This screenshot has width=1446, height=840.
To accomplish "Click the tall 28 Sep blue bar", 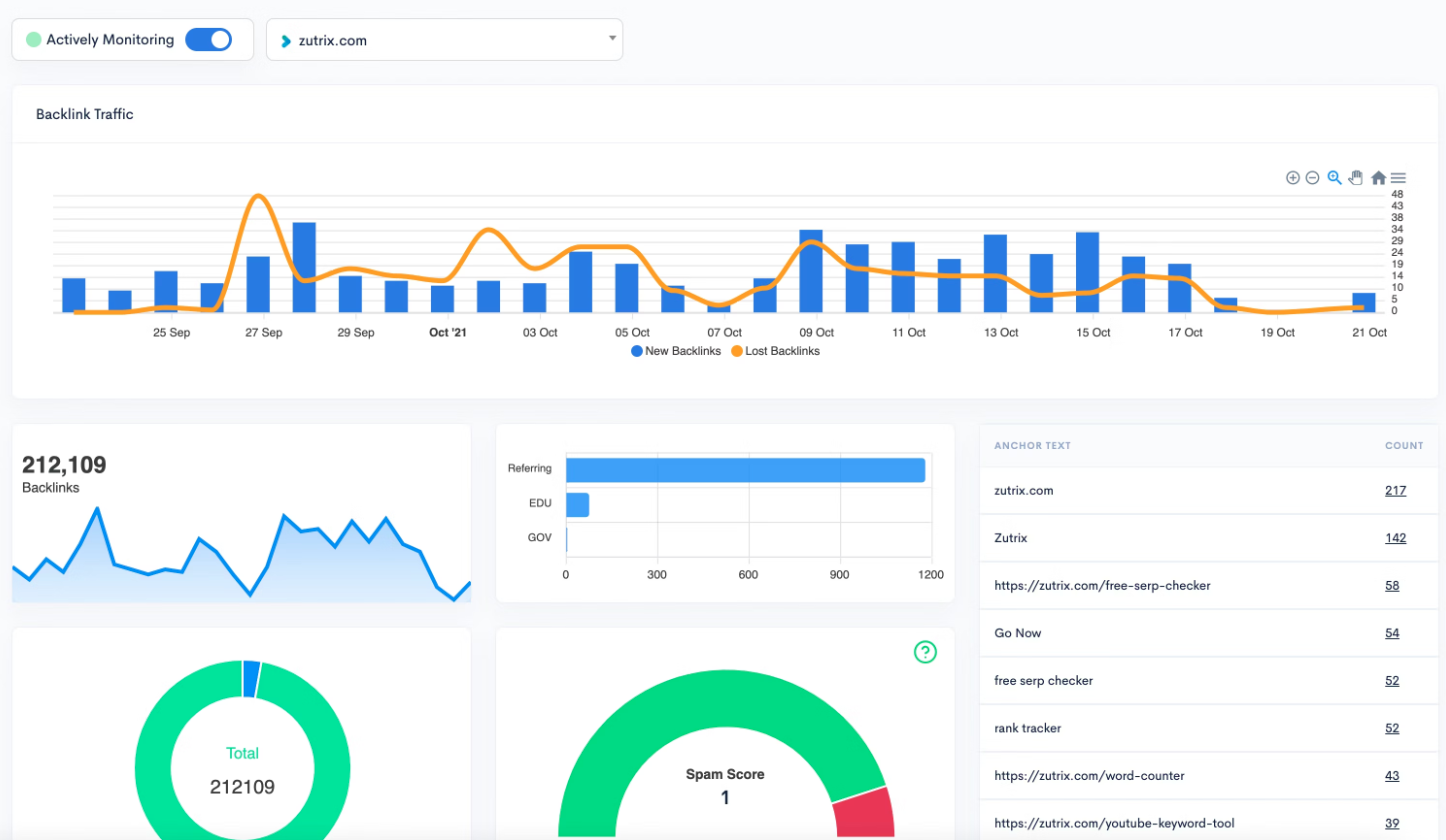I will (x=304, y=267).
